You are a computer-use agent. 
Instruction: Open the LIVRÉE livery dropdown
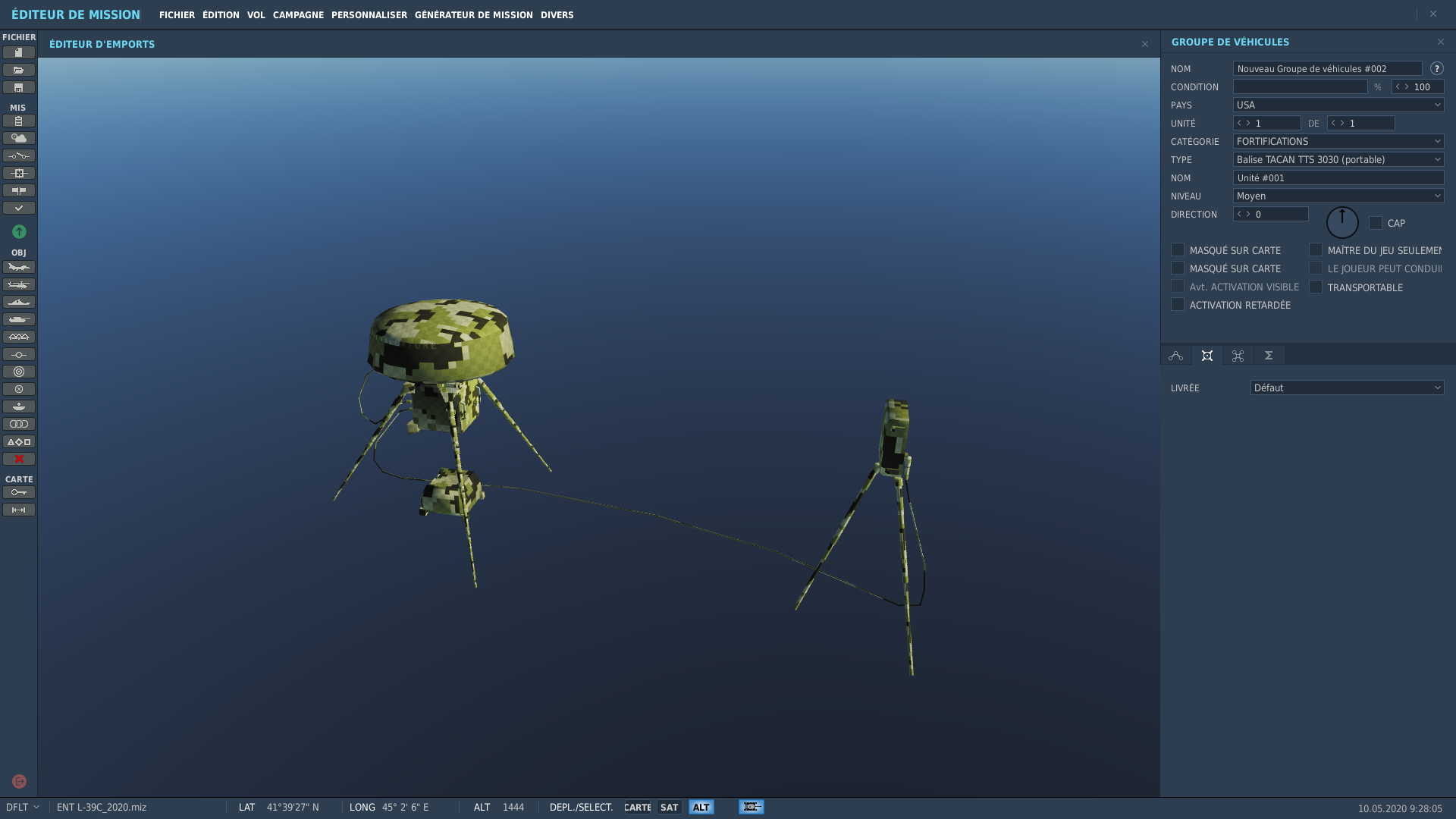tap(1347, 388)
